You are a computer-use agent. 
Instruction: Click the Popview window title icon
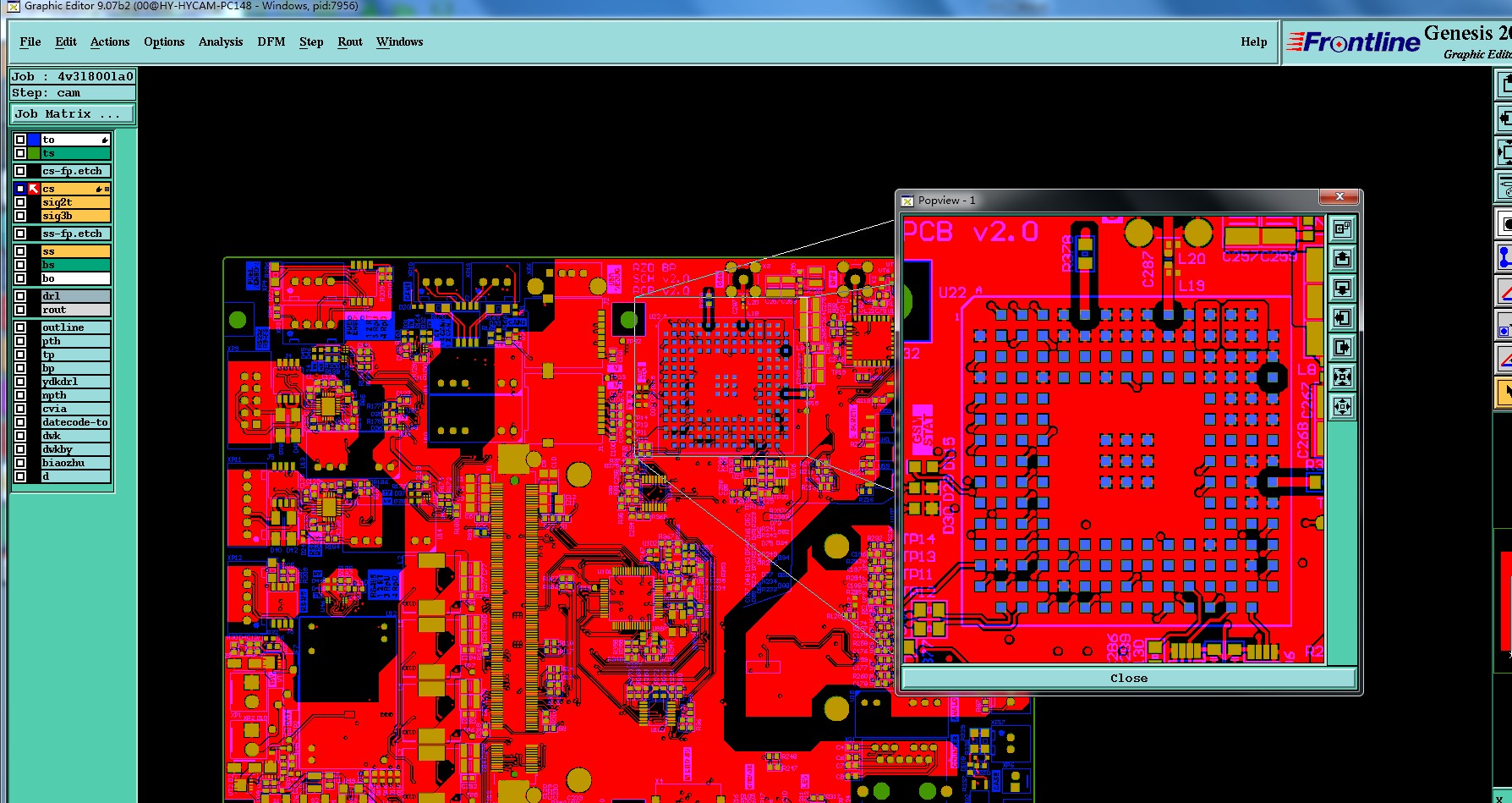tap(907, 201)
